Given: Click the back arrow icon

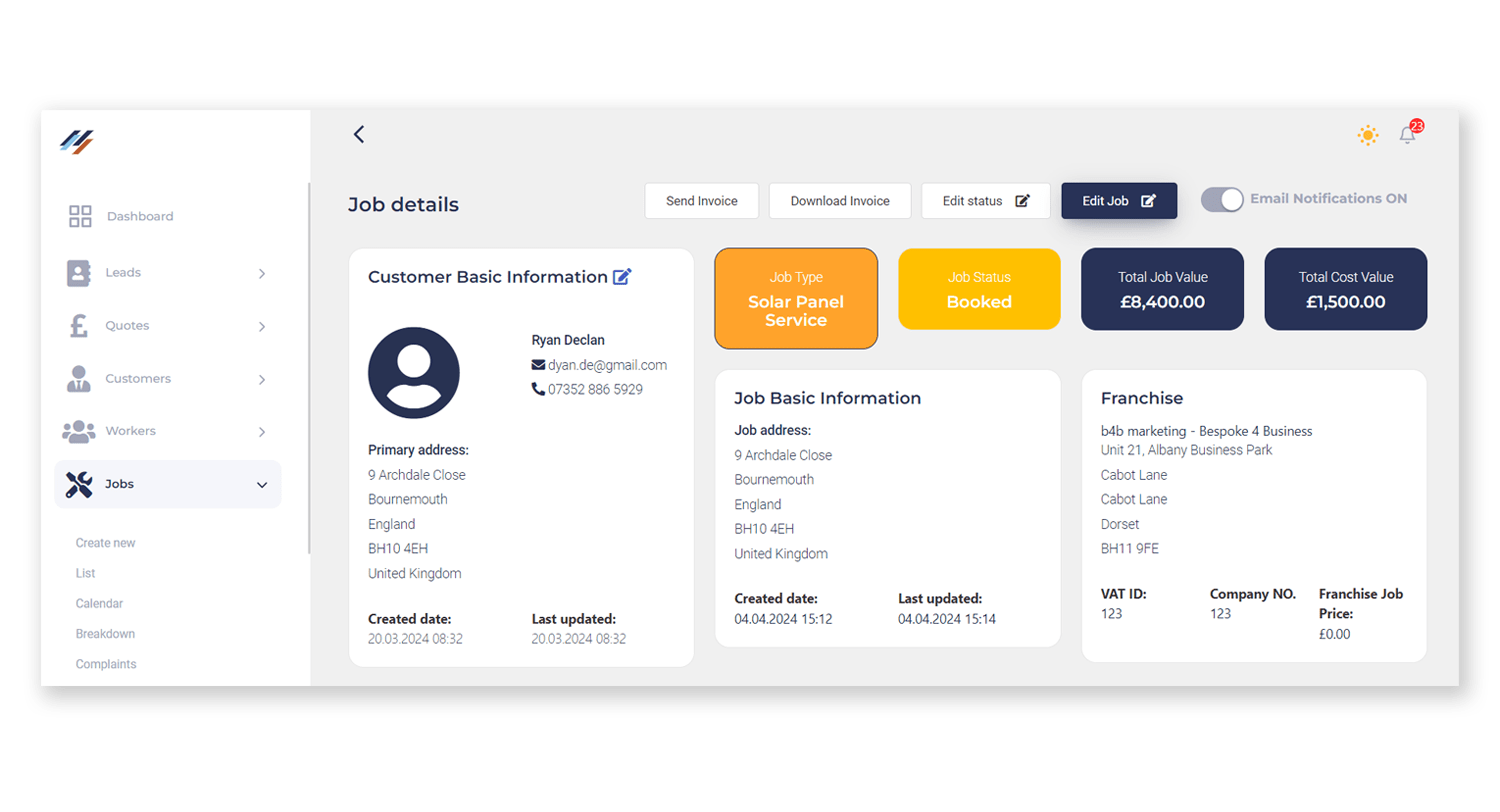Looking at the screenshot, I should (x=359, y=134).
